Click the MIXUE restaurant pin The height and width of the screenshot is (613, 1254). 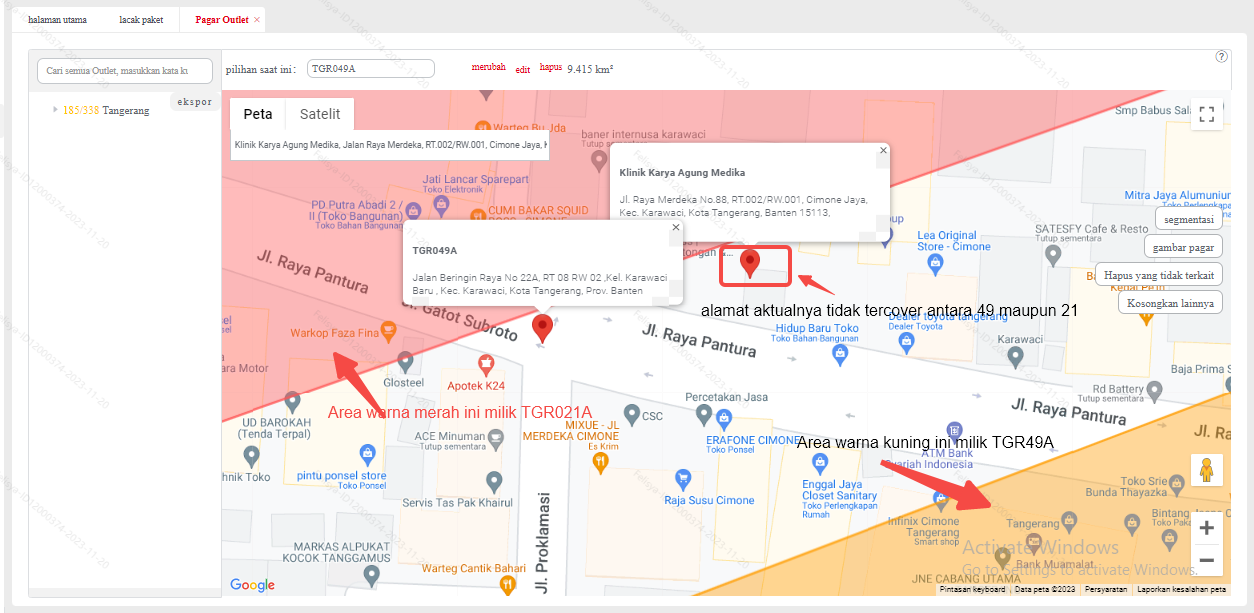pyautogui.click(x=600, y=462)
